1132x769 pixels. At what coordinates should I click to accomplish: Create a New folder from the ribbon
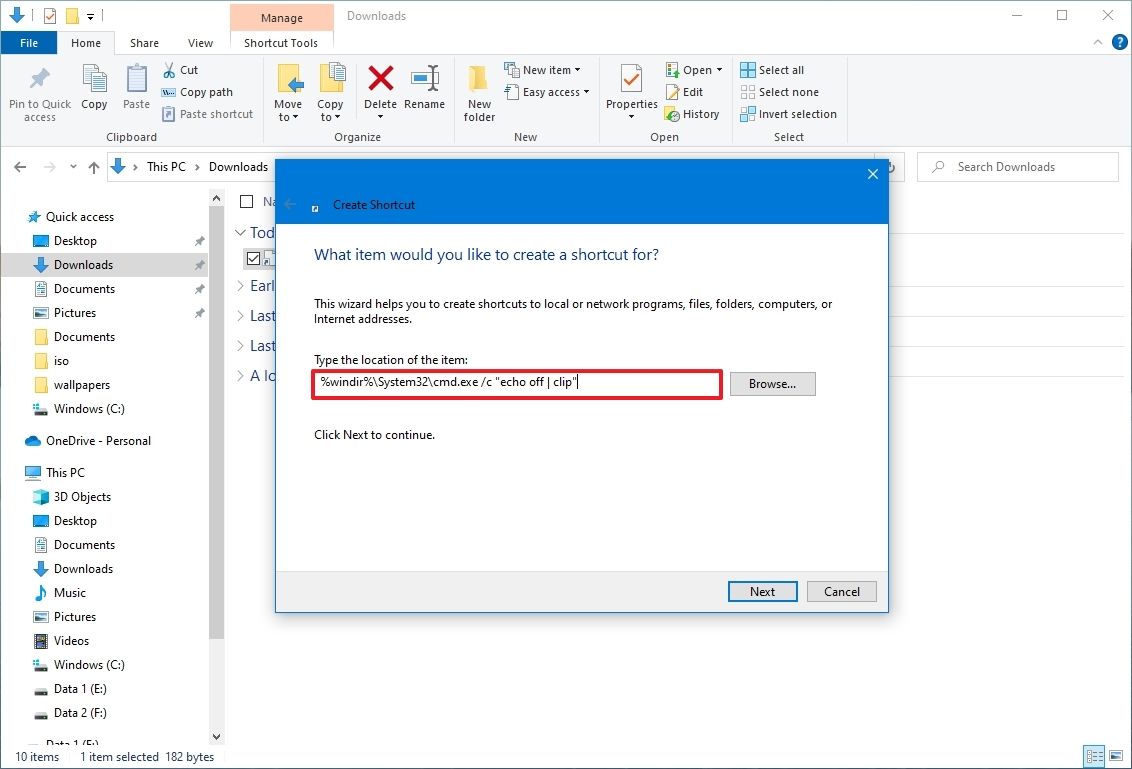478,90
